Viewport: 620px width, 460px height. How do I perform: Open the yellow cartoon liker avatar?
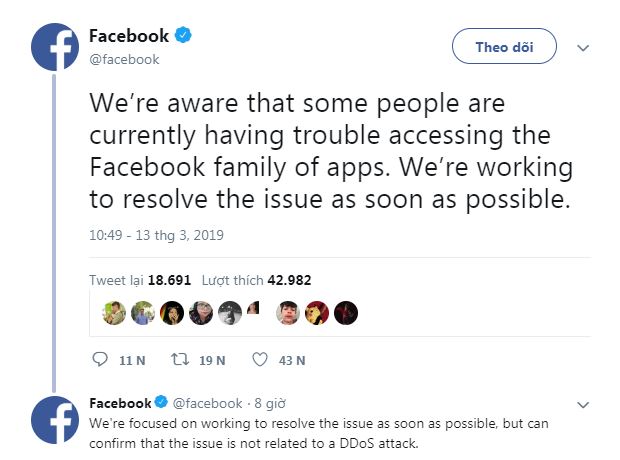[317, 312]
